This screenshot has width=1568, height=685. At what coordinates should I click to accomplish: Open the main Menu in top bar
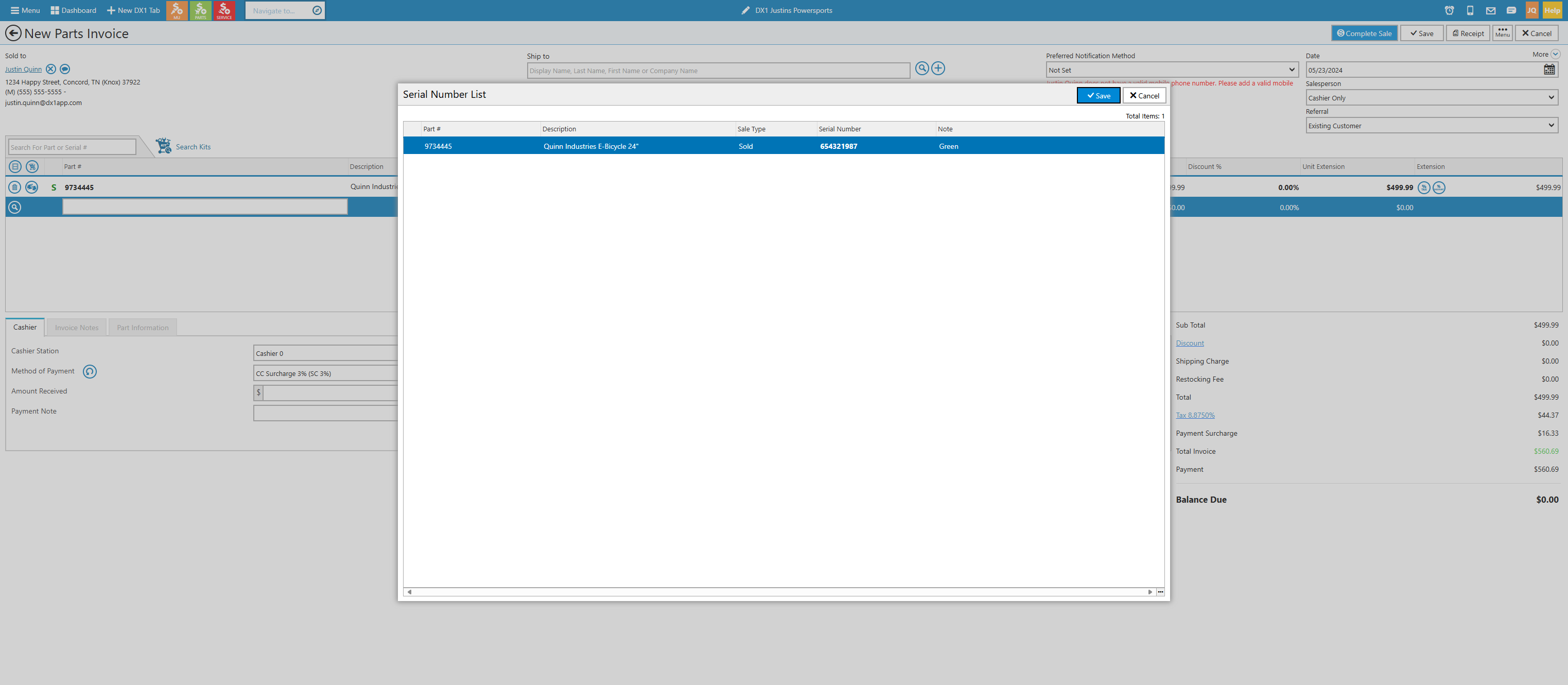pos(25,10)
